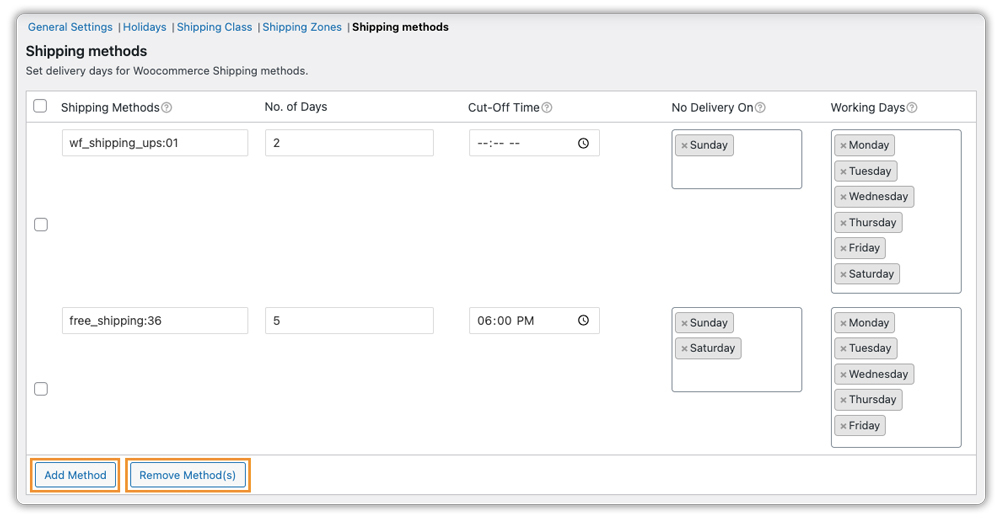Check the free_shipping:36 row checkbox

click(x=41, y=389)
